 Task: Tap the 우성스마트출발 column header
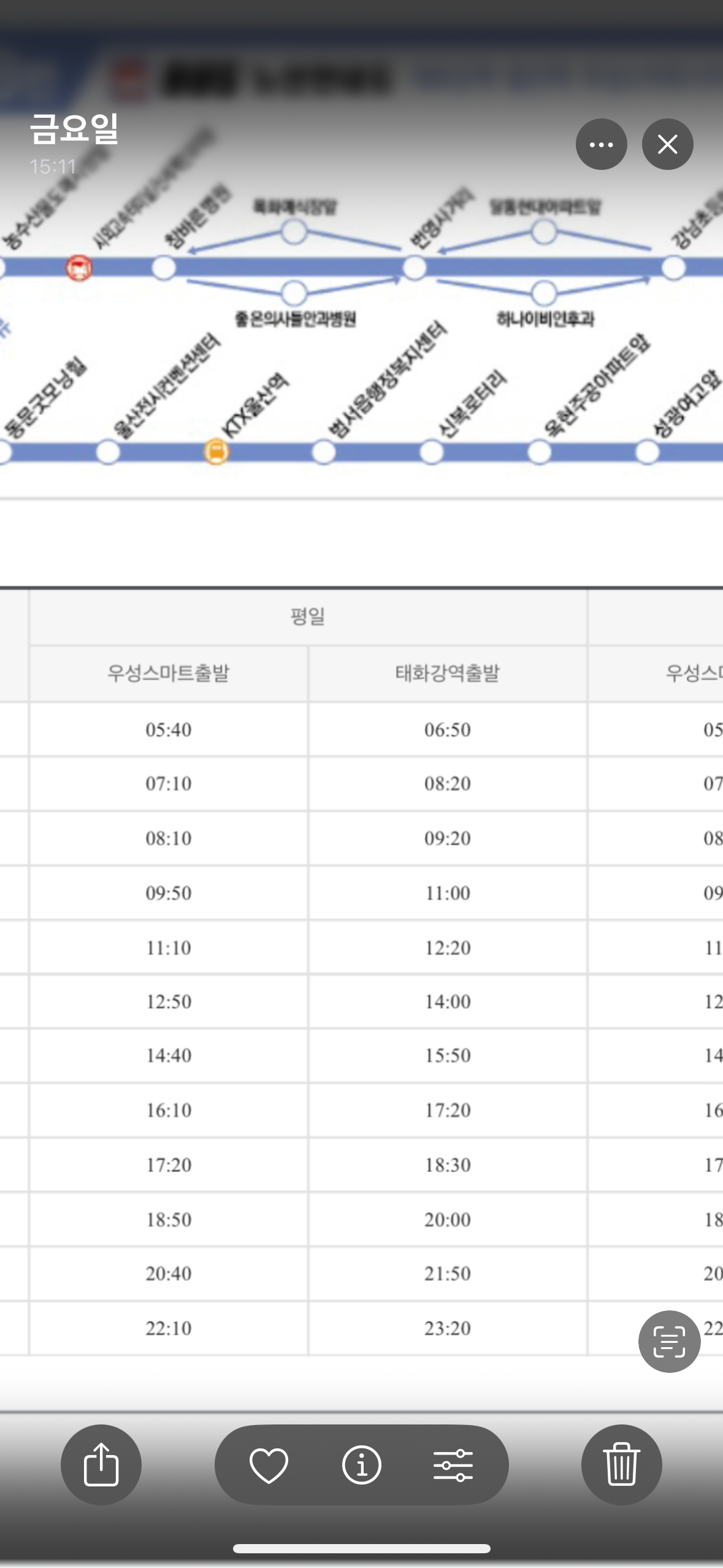click(168, 673)
